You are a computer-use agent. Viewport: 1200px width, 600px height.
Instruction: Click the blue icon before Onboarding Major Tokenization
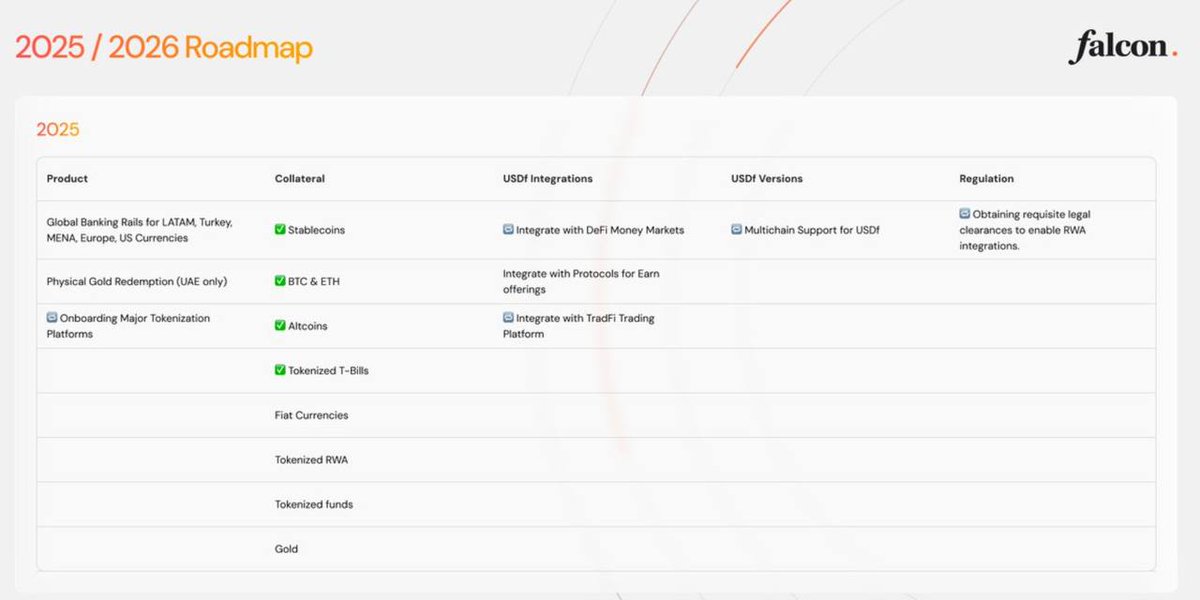pyautogui.click(x=52, y=318)
